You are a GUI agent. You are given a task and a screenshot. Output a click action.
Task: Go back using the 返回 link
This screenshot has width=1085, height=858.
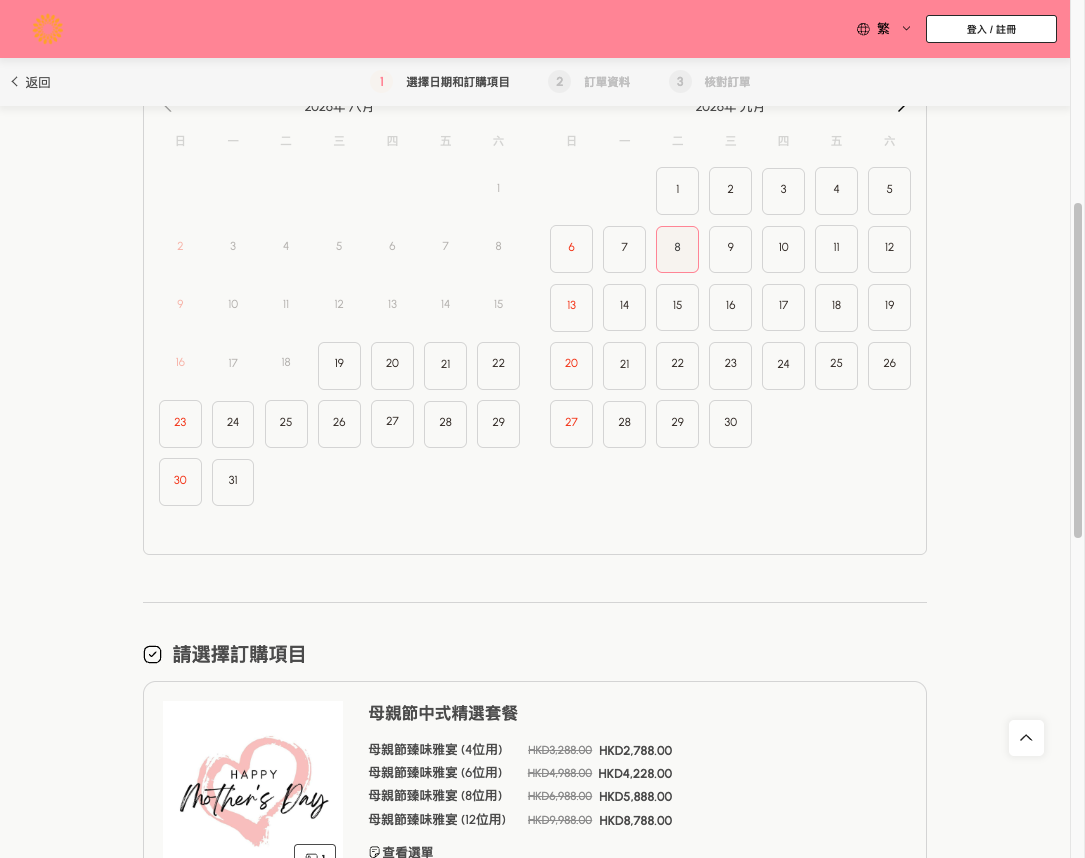[x=31, y=82]
